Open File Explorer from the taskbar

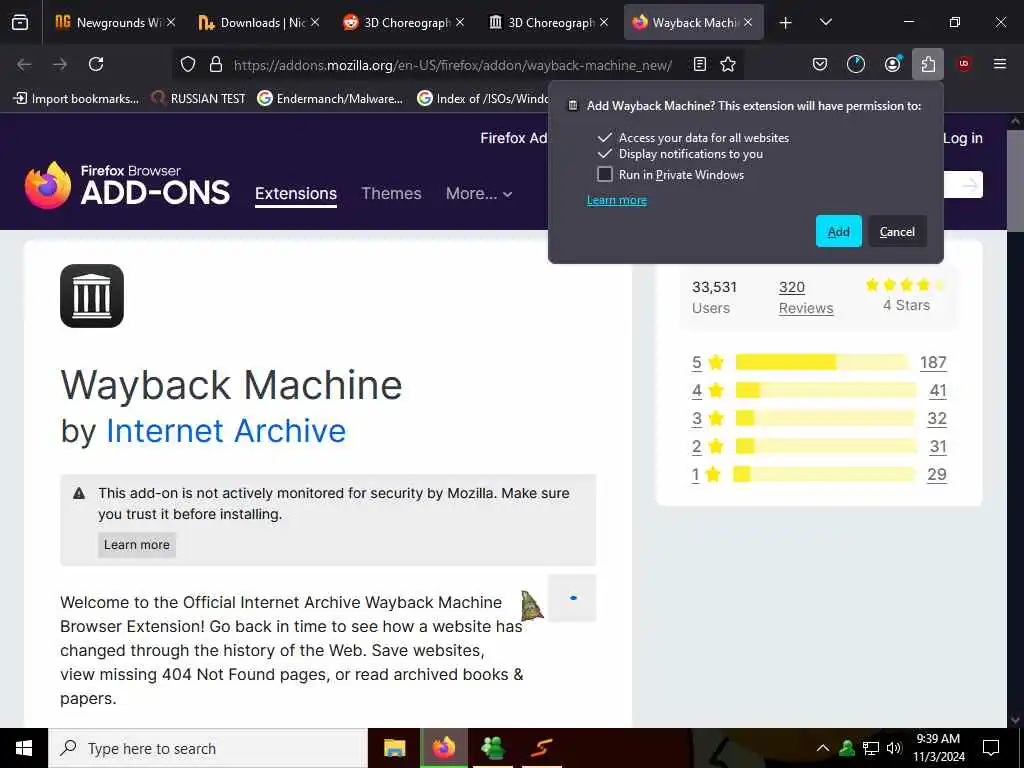(x=394, y=748)
